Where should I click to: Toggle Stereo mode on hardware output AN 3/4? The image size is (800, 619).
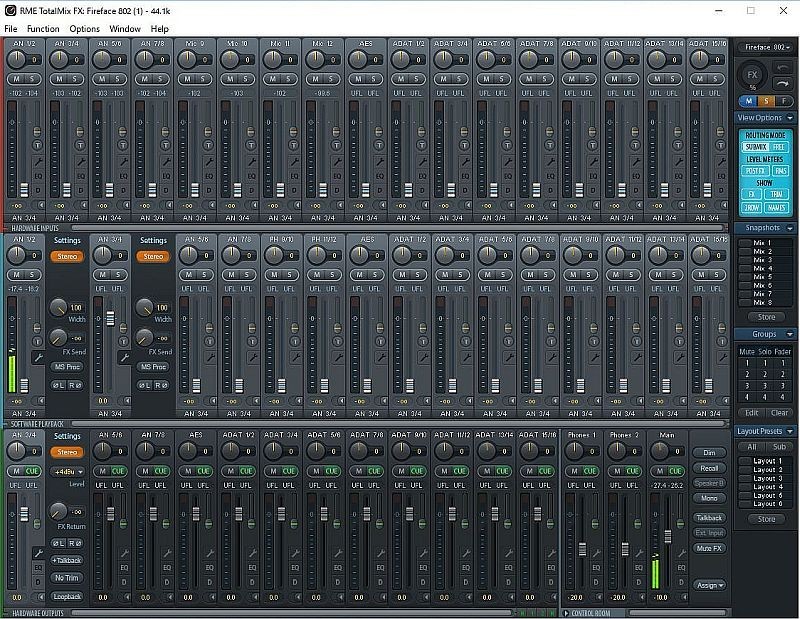[x=67, y=452]
